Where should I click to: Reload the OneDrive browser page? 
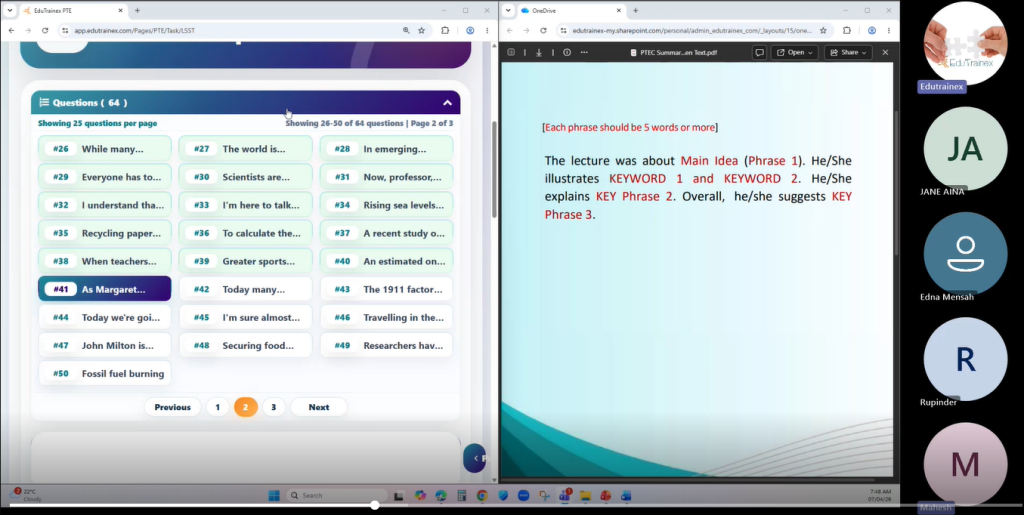pos(543,31)
